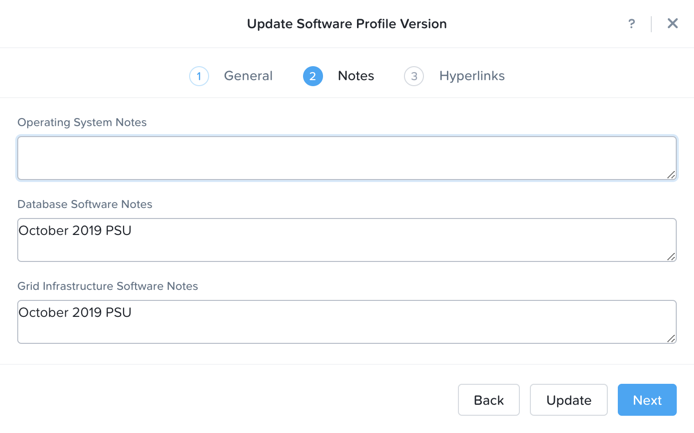Viewport: 694px width, 433px height.
Task: Click inside the Database Software Notes text area
Action: coord(347,240)
